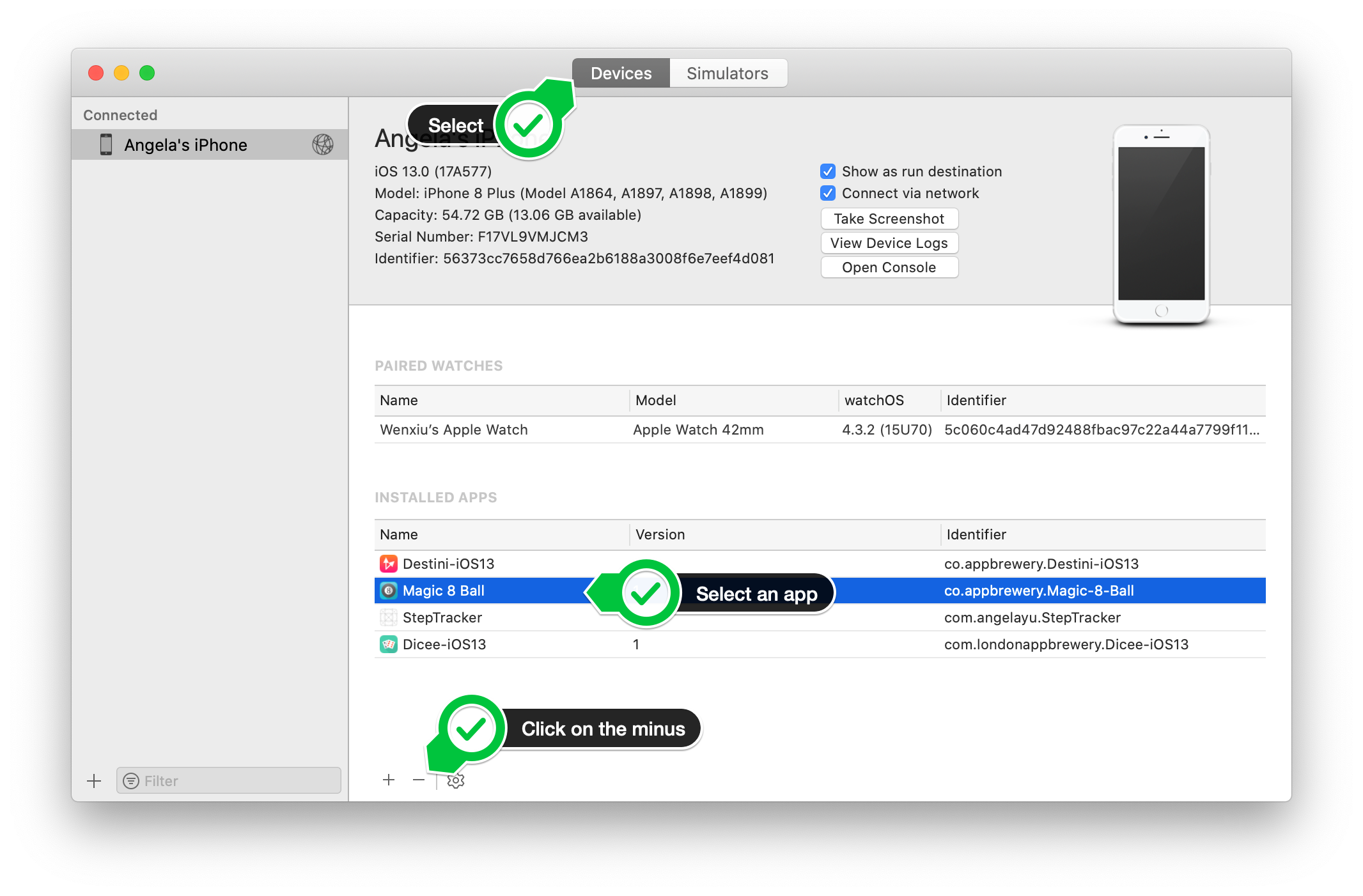The height and width of the screenshot is (896, 1363).
Task: Click the minus button to remove app
Action: [x=419, y=780]
